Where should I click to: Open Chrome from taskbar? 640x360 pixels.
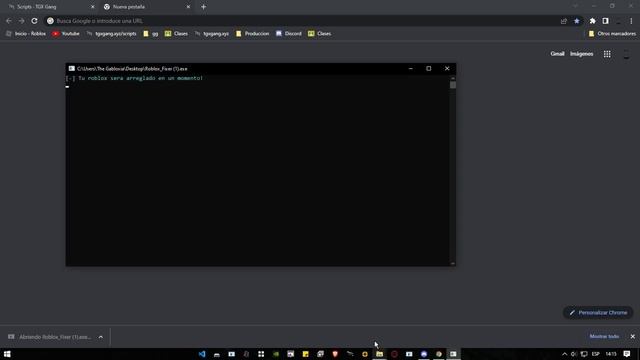[439, 354]
